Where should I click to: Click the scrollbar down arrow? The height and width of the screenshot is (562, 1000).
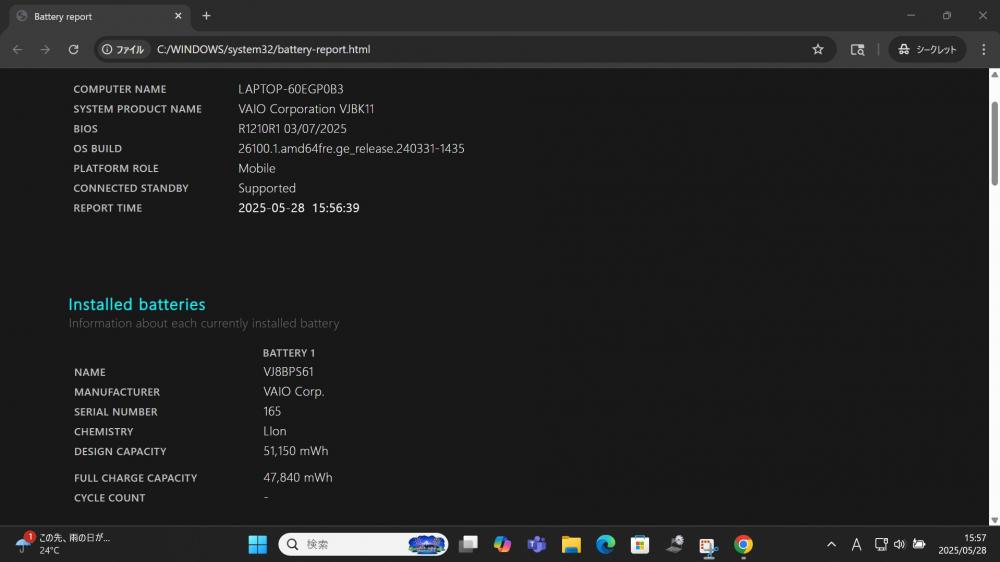coord(994,520)
